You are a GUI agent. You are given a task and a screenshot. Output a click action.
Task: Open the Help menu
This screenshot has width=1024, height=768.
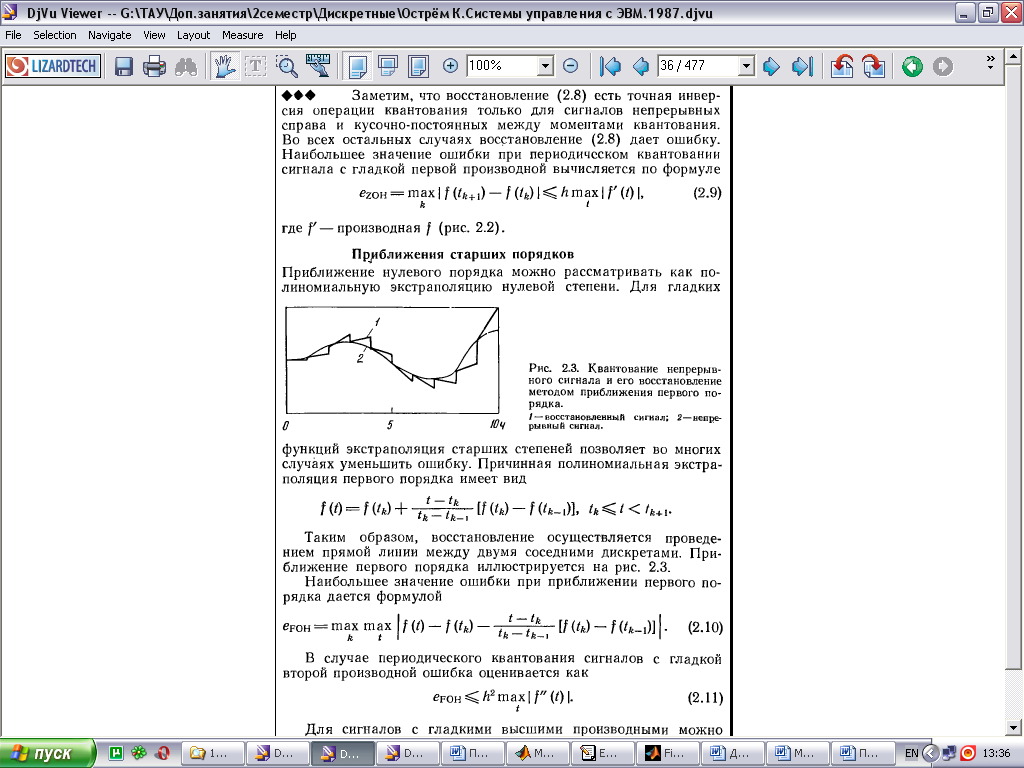tap(285, 35)
